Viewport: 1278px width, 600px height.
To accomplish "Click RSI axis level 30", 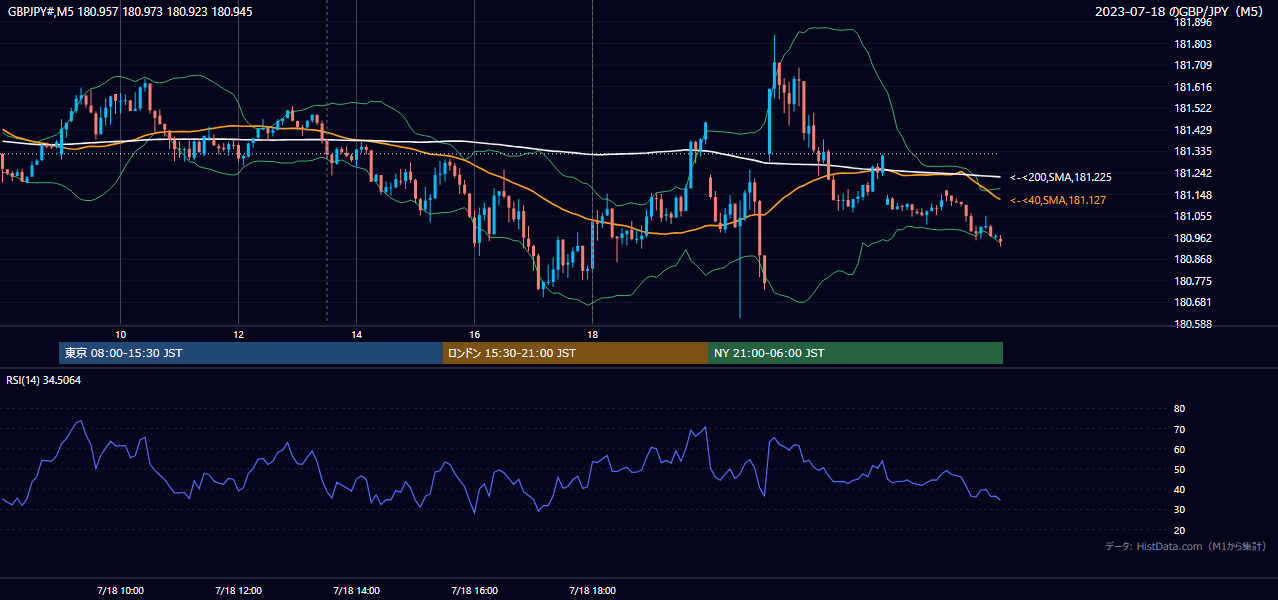I will point(1179,509).
